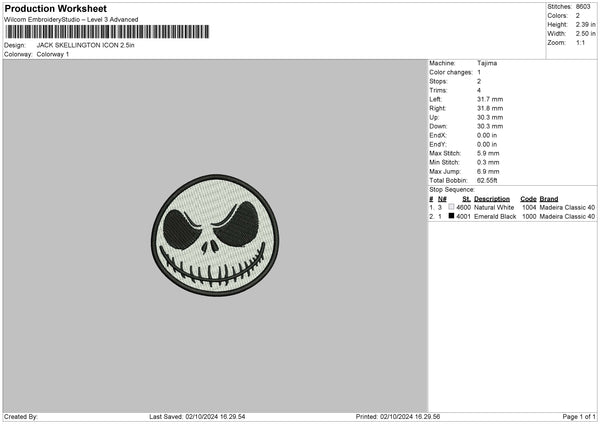Select Width value 2.50 in

pyautogui.click(x=585, y=34)
